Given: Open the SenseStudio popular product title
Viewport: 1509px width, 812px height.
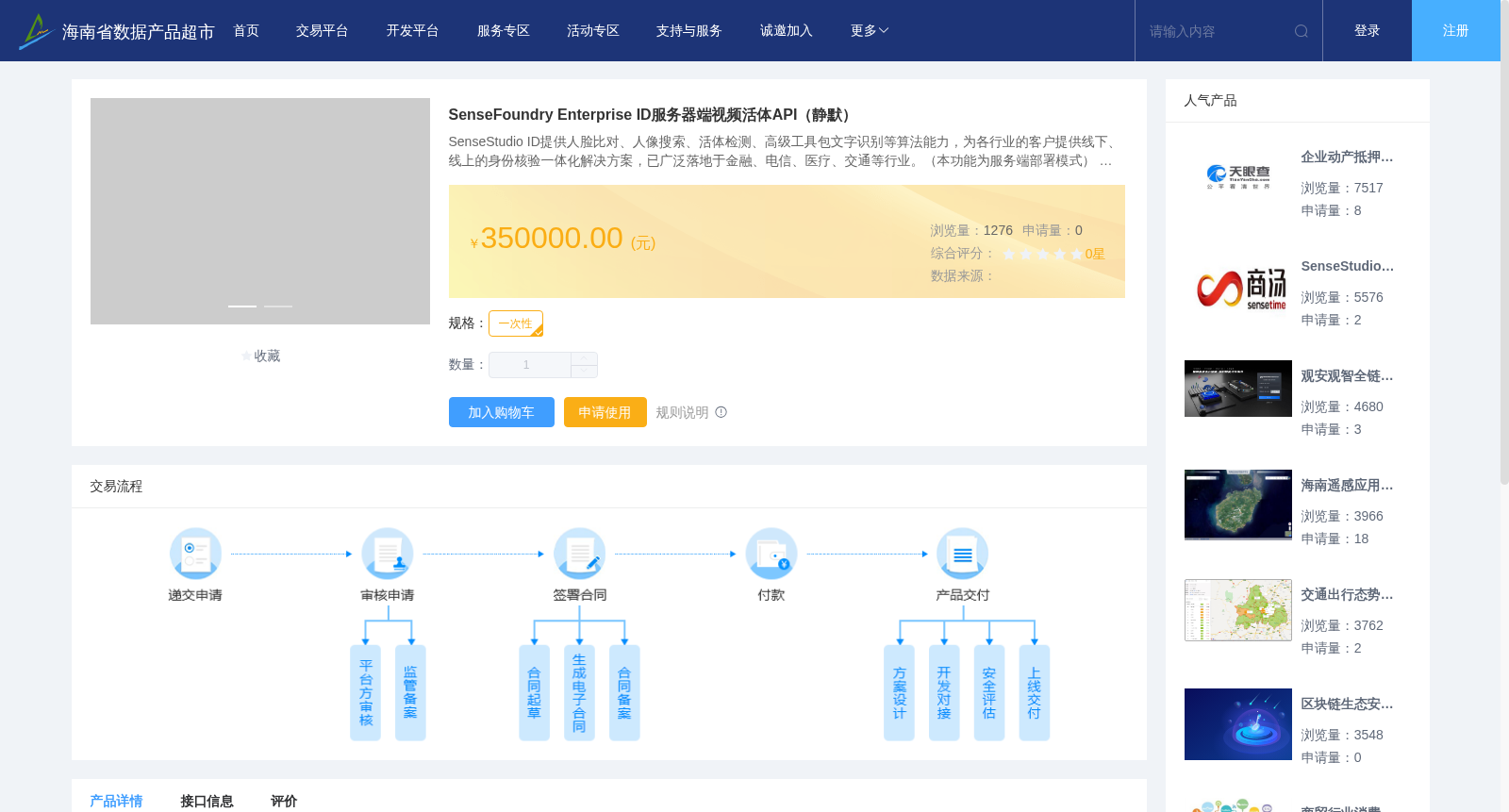Looking at the screenshot, I should click(1347, 267).
